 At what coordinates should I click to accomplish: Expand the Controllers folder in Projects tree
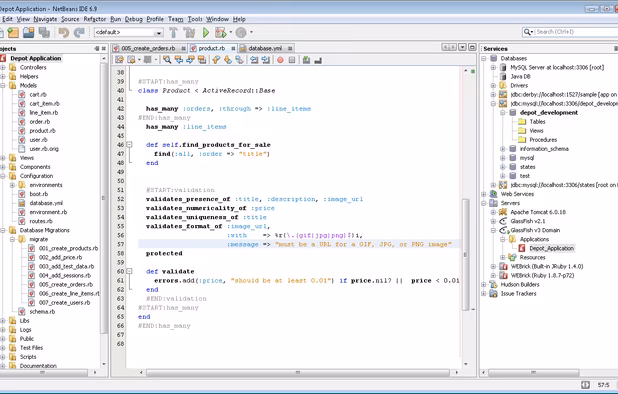pos(3,67)
